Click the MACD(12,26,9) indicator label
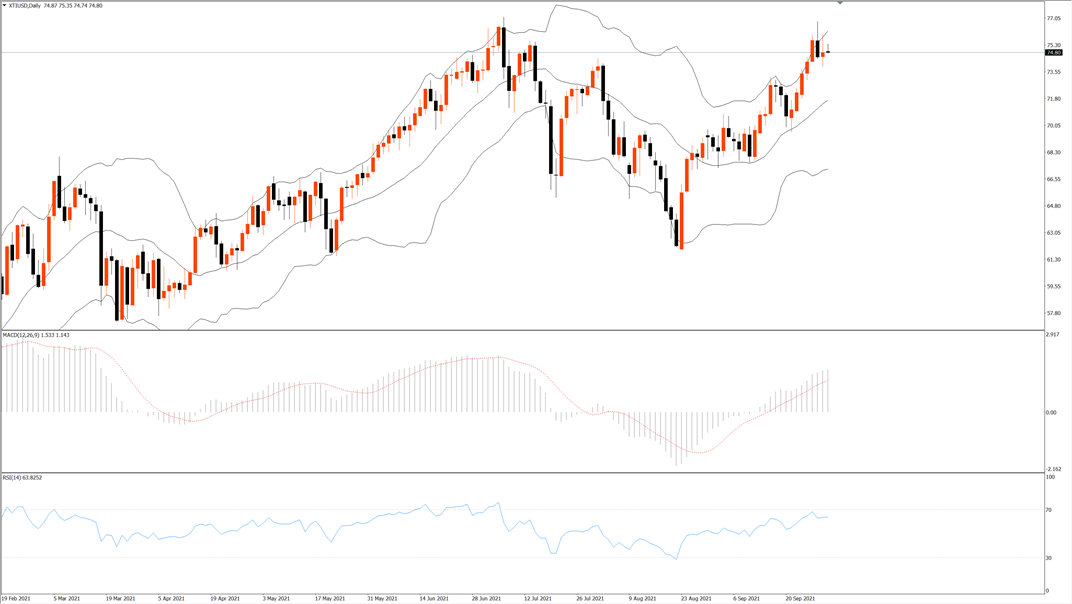1072x604 pixels. (21, 335)
